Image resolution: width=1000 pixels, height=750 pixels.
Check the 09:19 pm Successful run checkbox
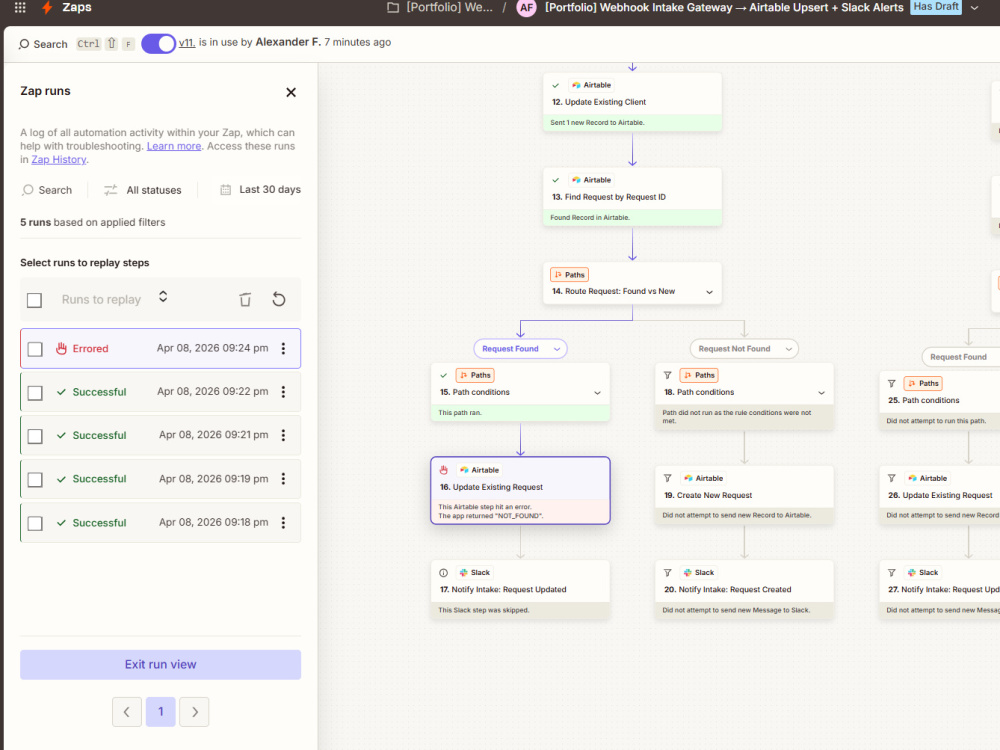point(35,480)
